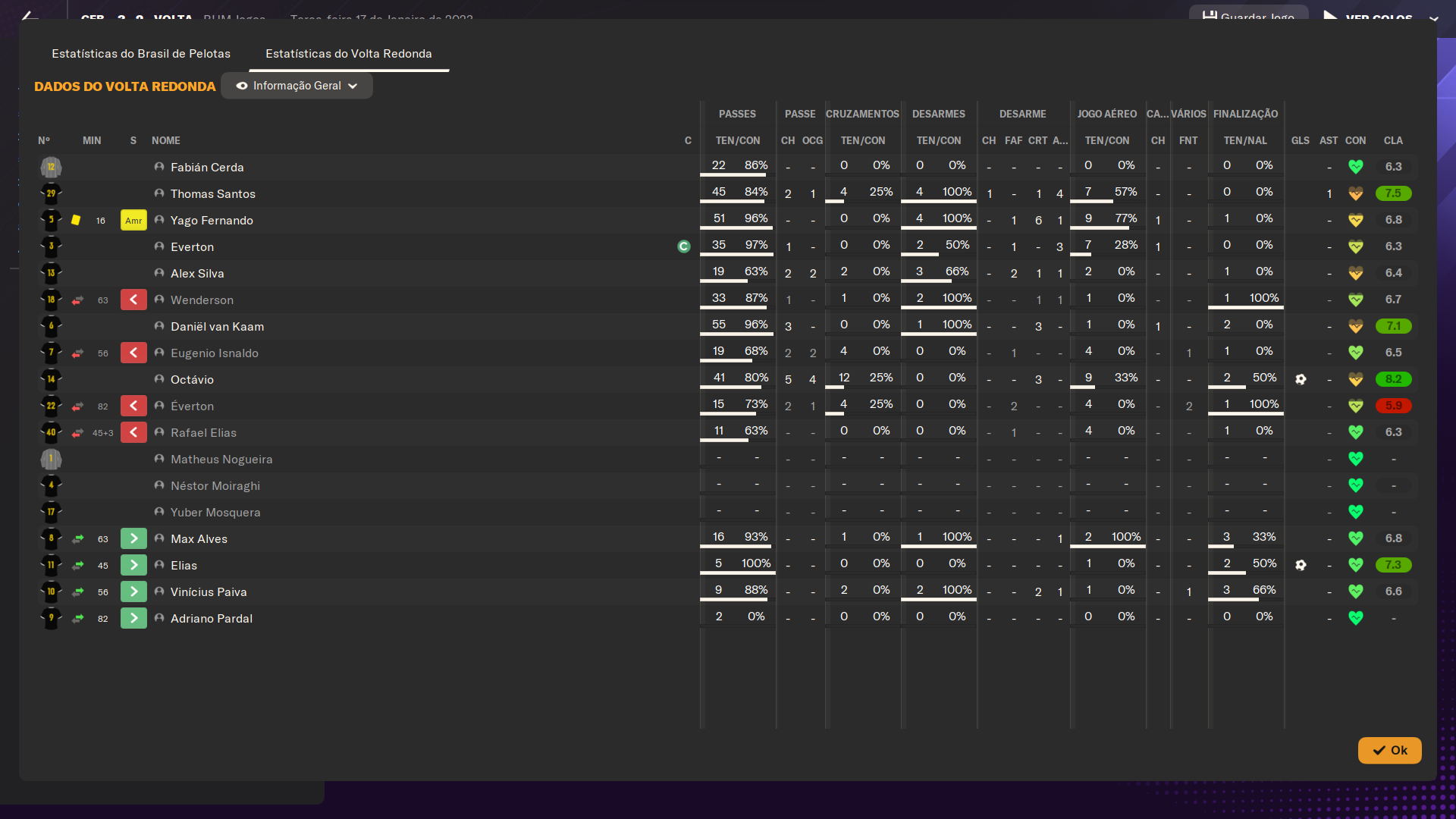This screenshot has height=819, width=1456.
Task: Sort by CLA rating column header
Action: click(1393, 140)
